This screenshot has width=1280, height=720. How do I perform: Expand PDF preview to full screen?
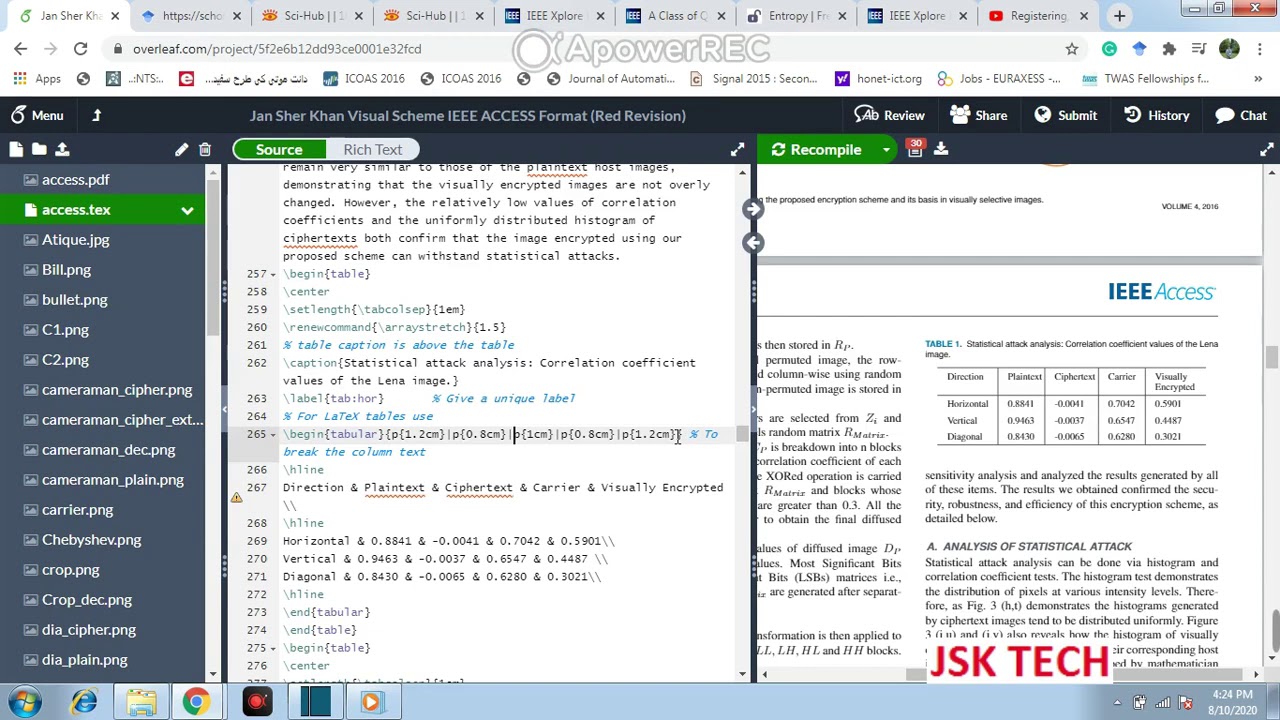point(1267,149)
